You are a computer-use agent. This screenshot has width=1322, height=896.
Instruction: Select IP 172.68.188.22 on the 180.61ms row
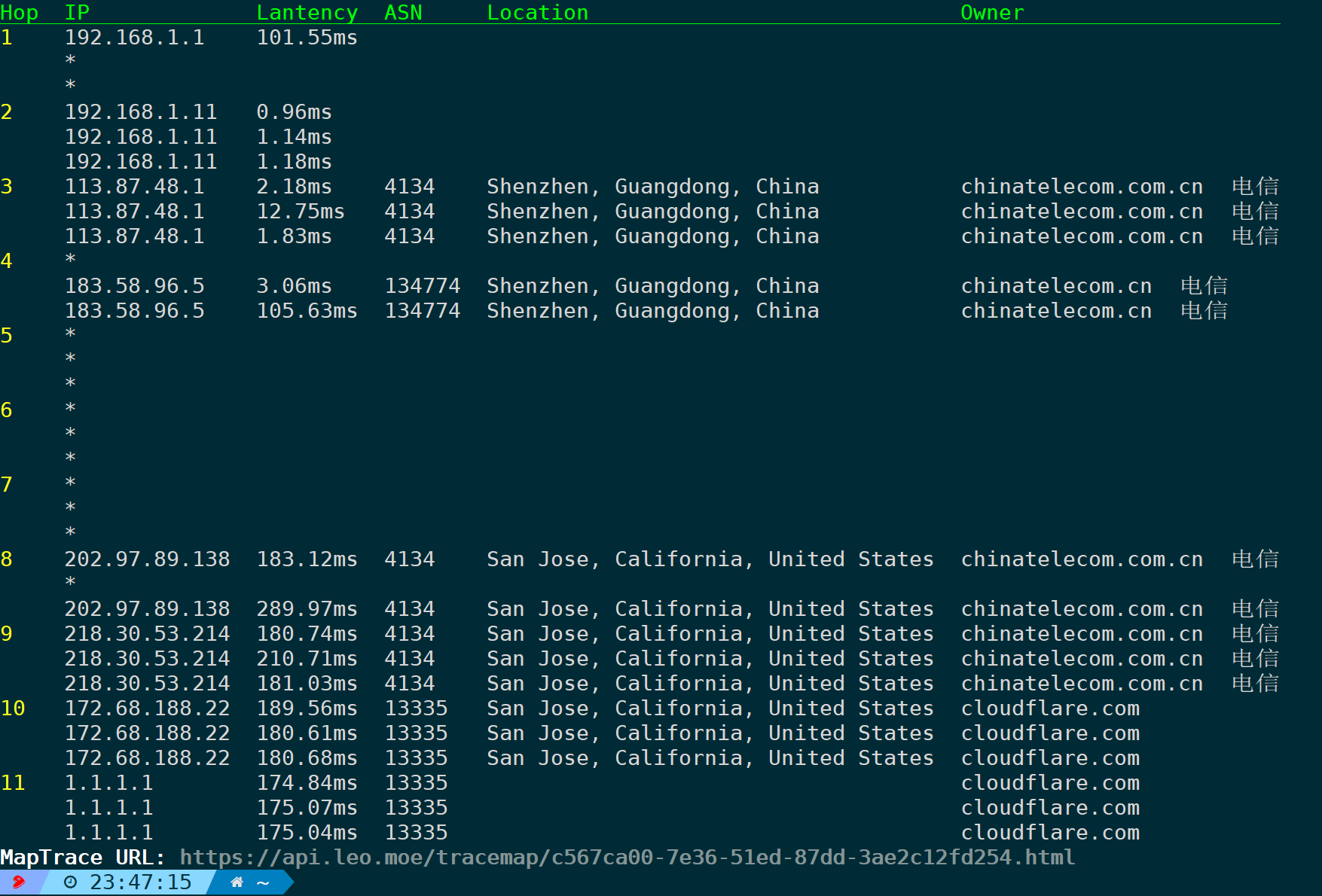(147, 733)
